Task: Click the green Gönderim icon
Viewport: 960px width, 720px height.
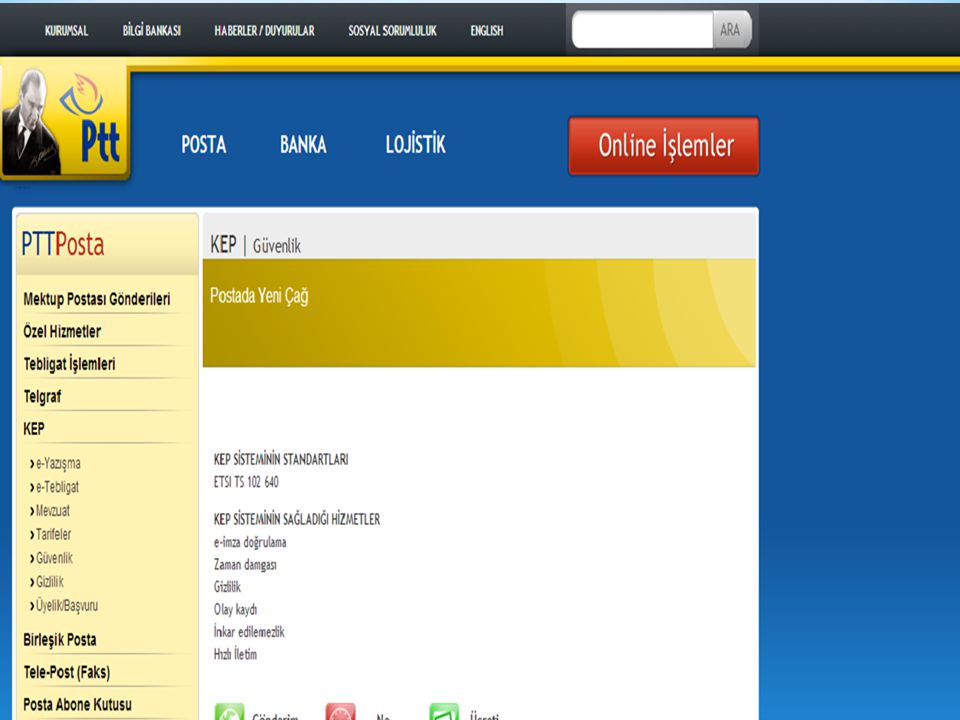Action: click(x=230, y=712)
